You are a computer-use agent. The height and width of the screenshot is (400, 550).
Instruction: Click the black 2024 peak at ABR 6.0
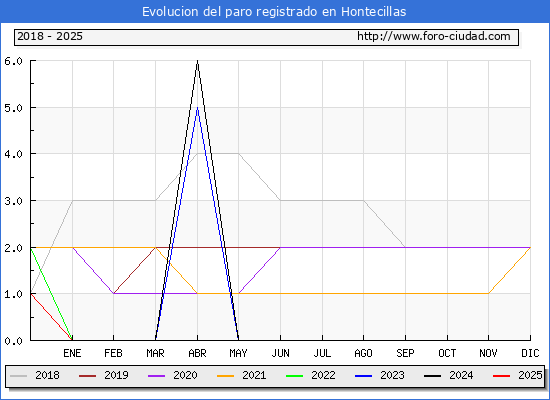(x=197, y=61)
